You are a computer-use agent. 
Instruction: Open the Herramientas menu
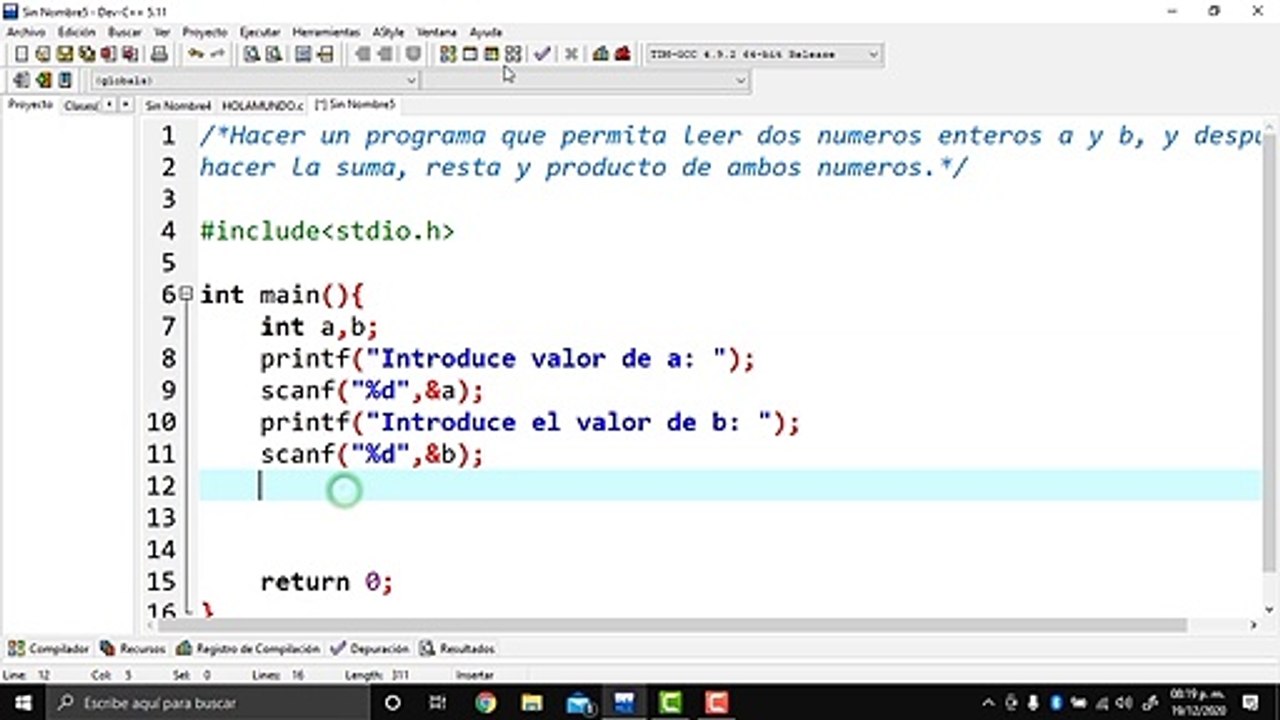click(326, 32)
